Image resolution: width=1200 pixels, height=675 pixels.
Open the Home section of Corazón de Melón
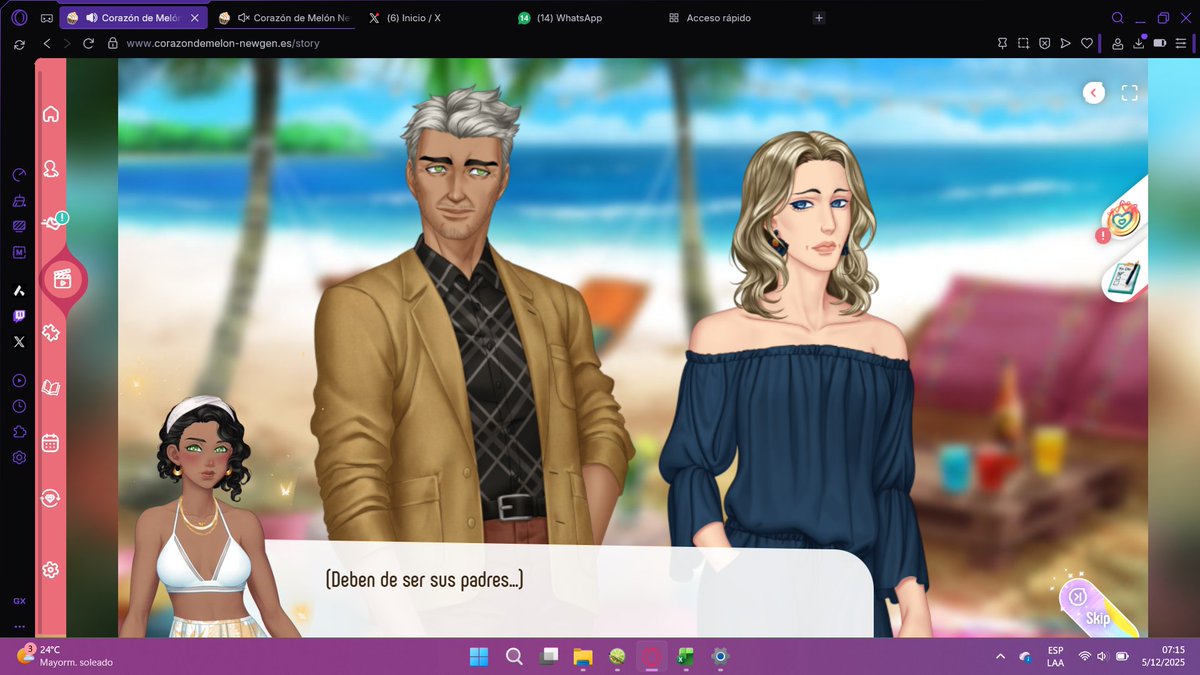tap(50, 114)
